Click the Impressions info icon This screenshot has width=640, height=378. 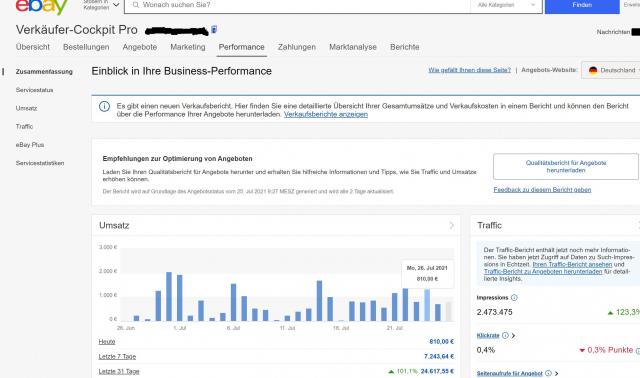tap(514, 298)
